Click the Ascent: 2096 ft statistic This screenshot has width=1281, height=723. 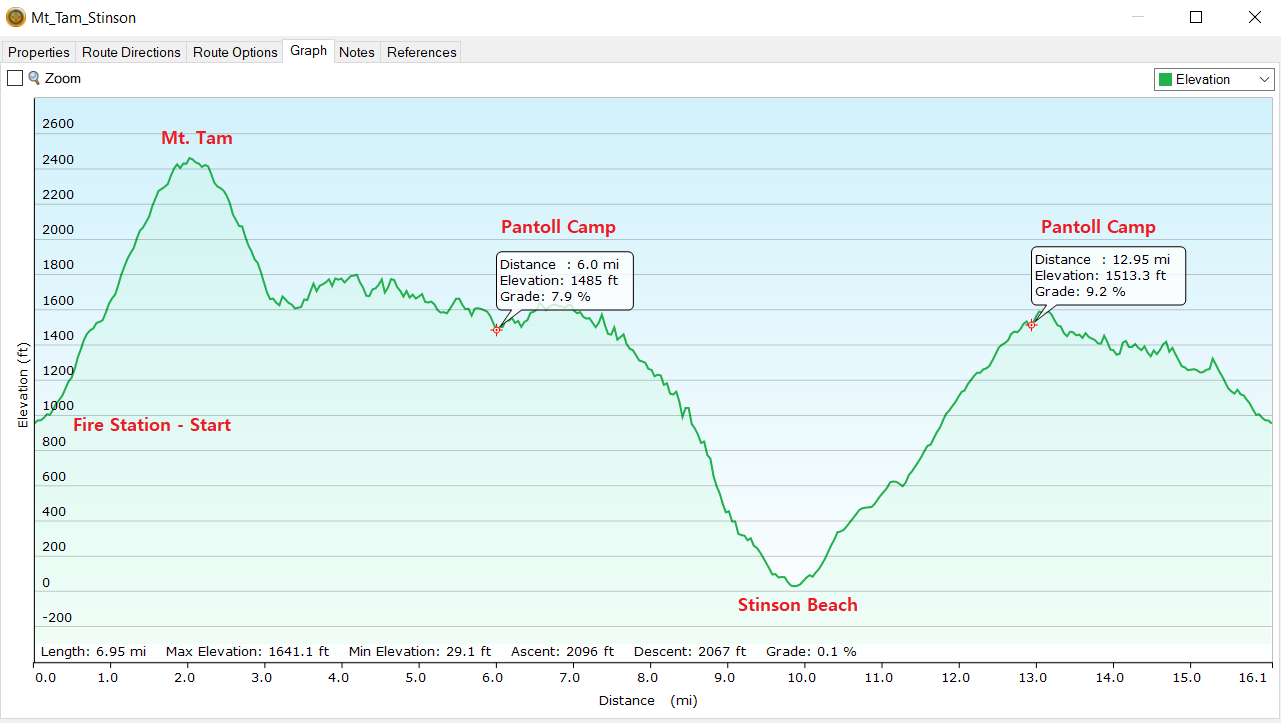563,651
